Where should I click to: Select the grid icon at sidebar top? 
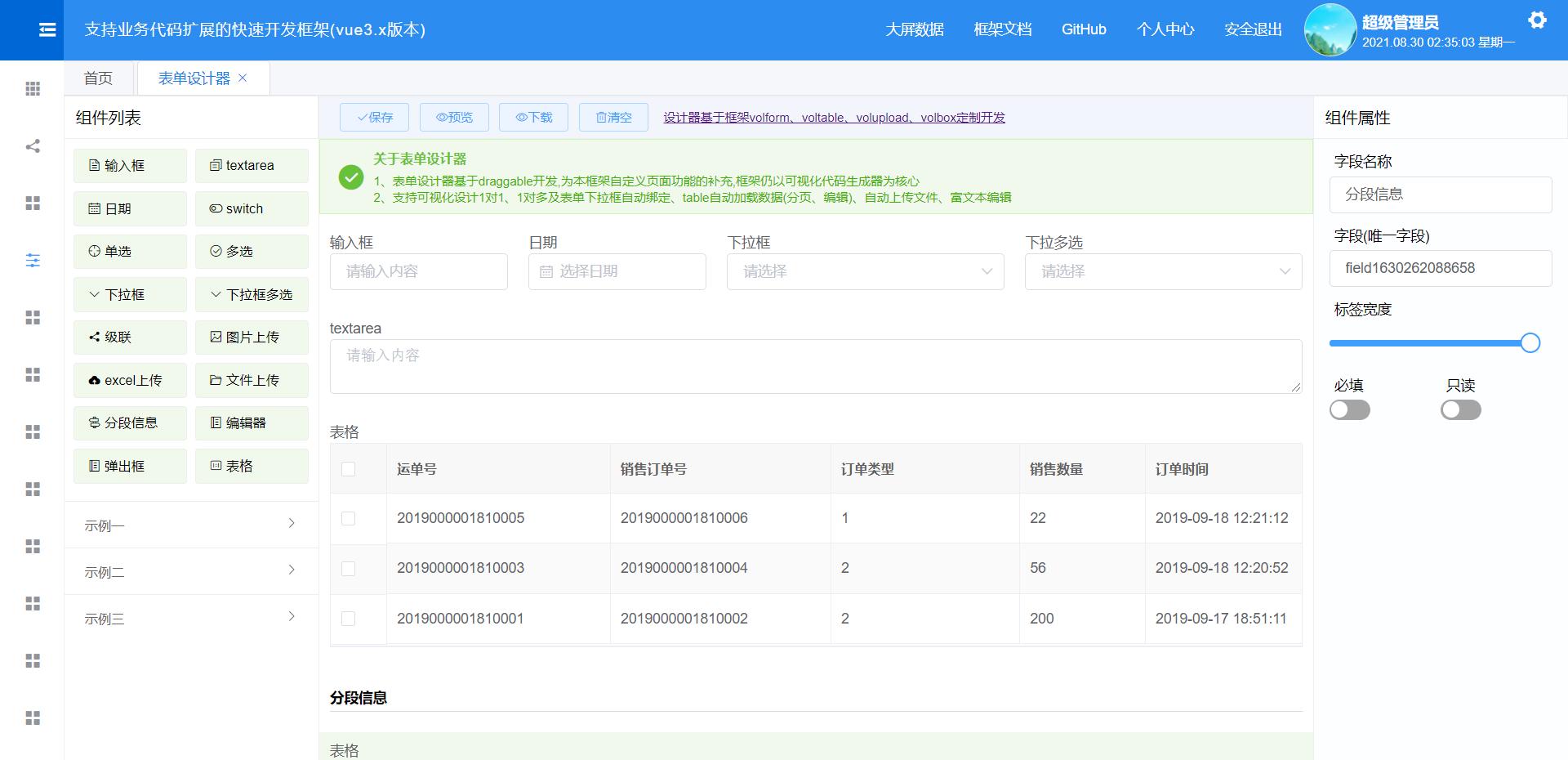(33, 88)
